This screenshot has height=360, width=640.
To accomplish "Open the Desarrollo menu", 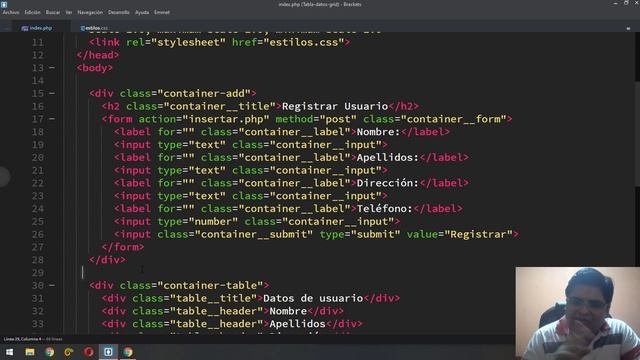I will click(119, 12).
